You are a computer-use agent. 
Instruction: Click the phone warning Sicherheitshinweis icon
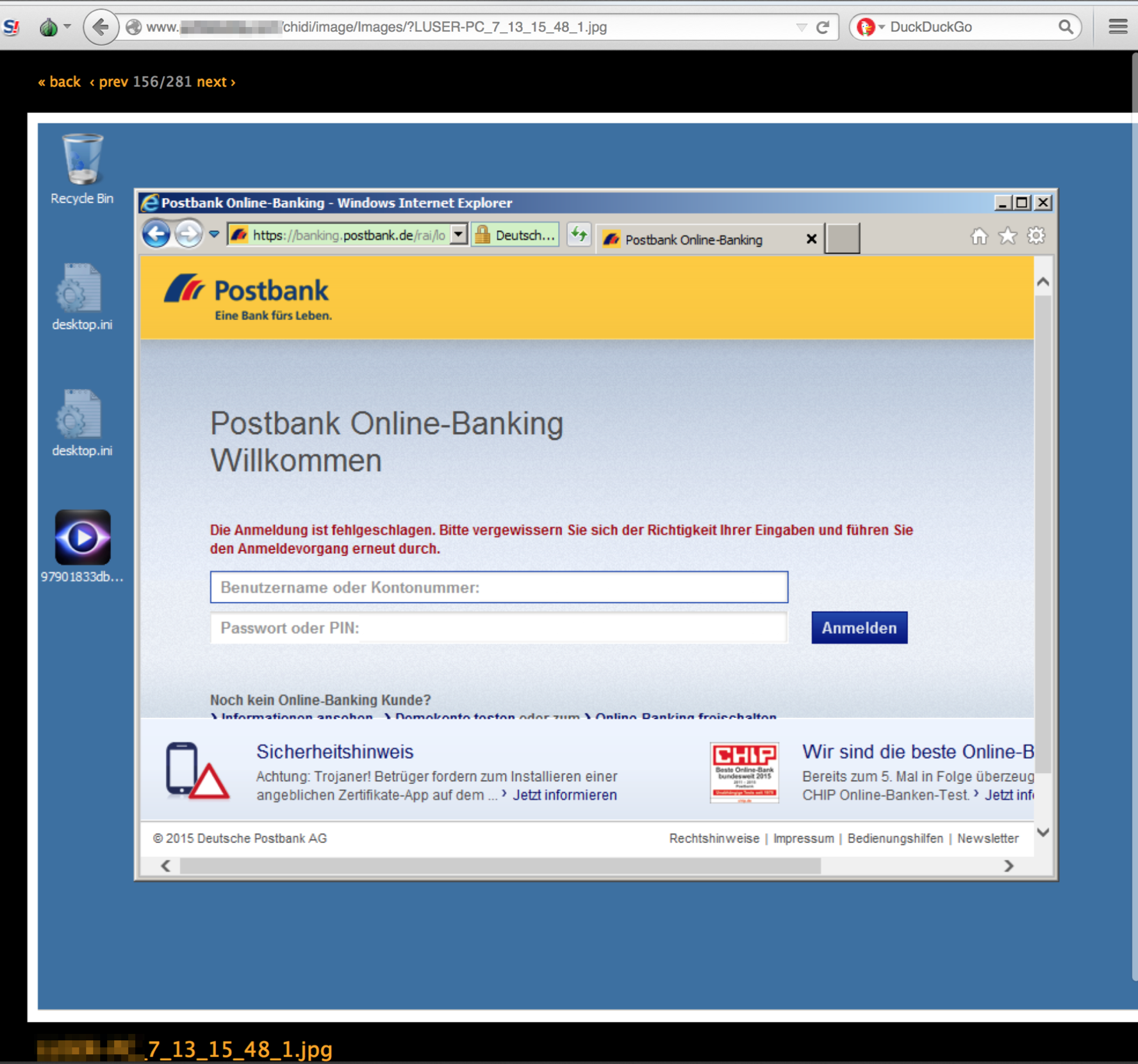[197, 770]
